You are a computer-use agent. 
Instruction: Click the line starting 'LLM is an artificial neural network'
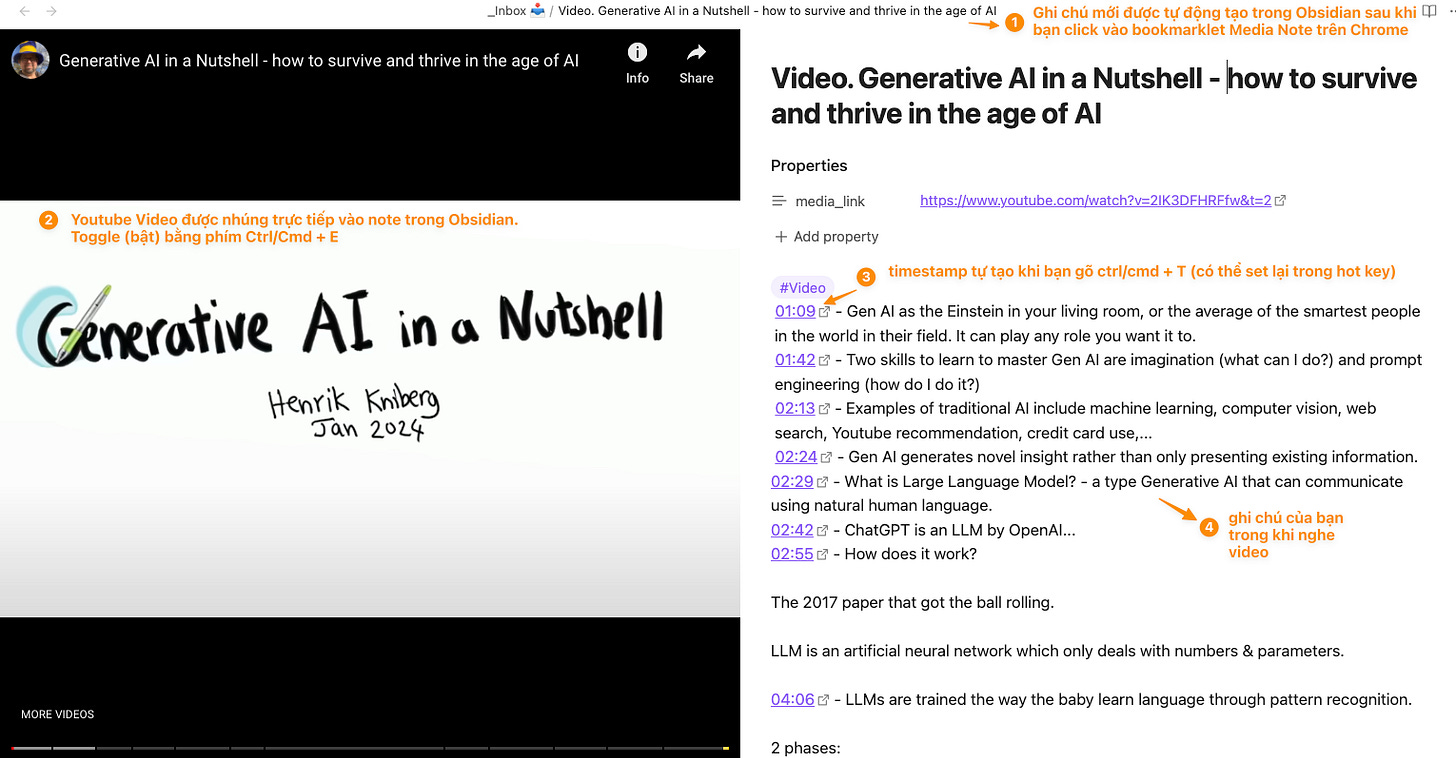1057,651
